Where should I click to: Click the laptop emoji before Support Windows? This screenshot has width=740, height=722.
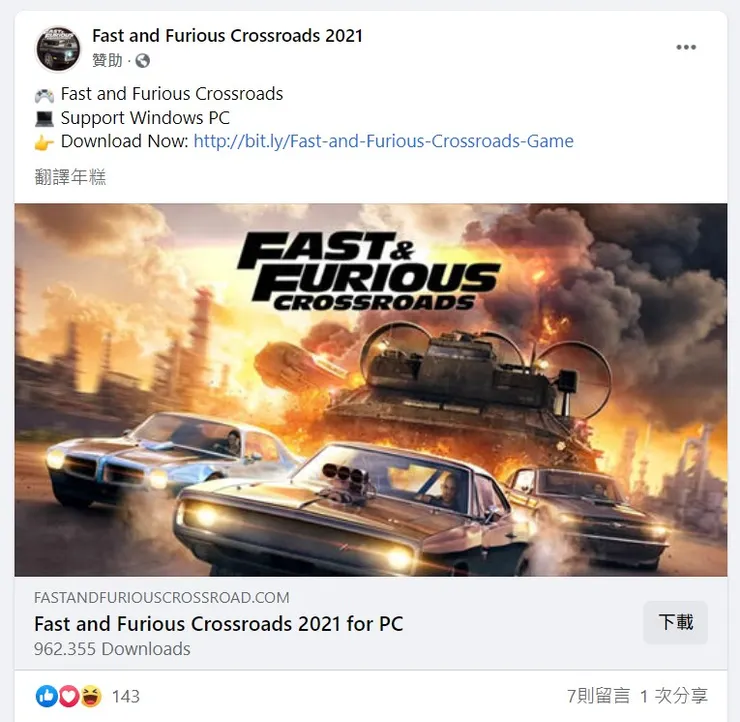coord(44,118)
